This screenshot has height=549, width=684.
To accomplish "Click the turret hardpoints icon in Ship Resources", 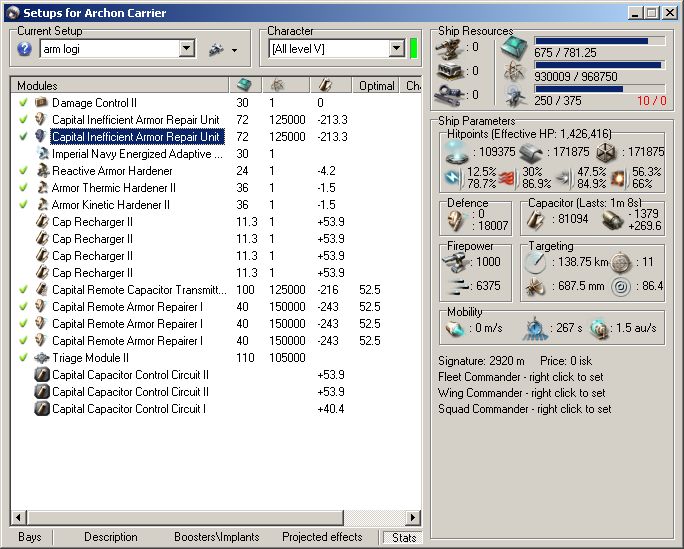I will (x=449, y=48).
